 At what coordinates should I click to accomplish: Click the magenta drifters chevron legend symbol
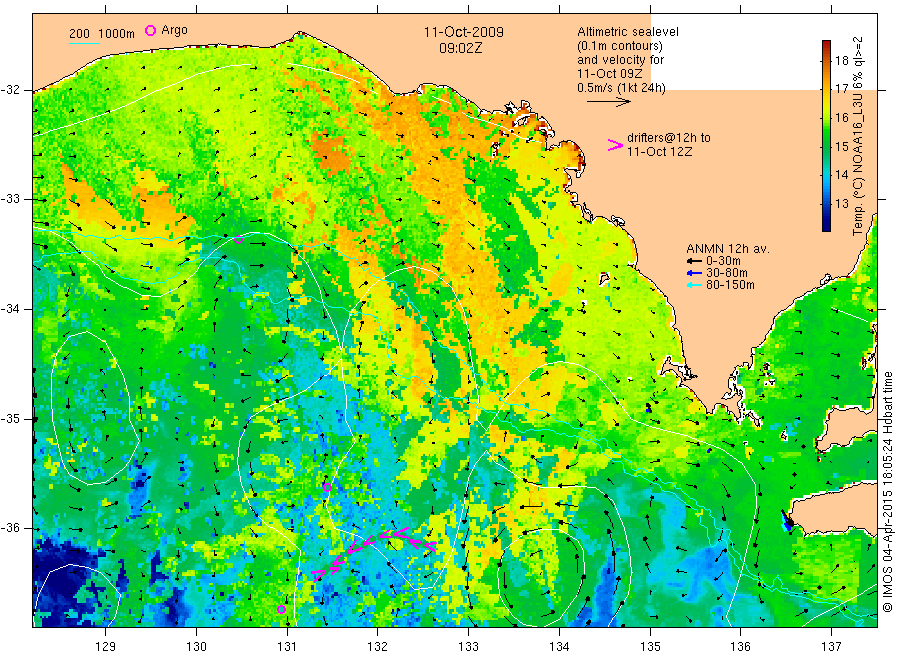615,145
